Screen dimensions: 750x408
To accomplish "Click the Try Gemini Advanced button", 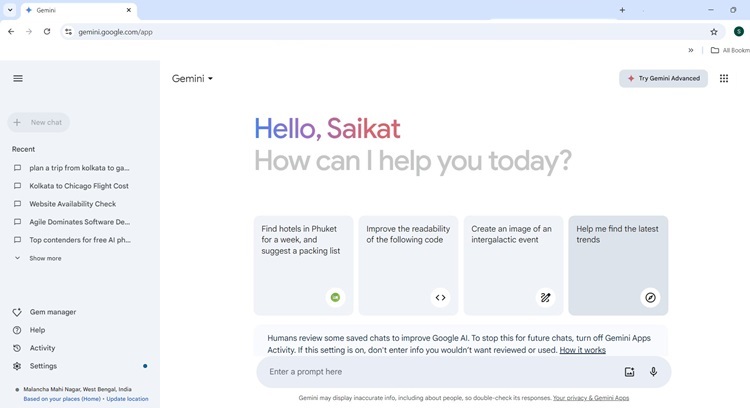I will 664,78.
